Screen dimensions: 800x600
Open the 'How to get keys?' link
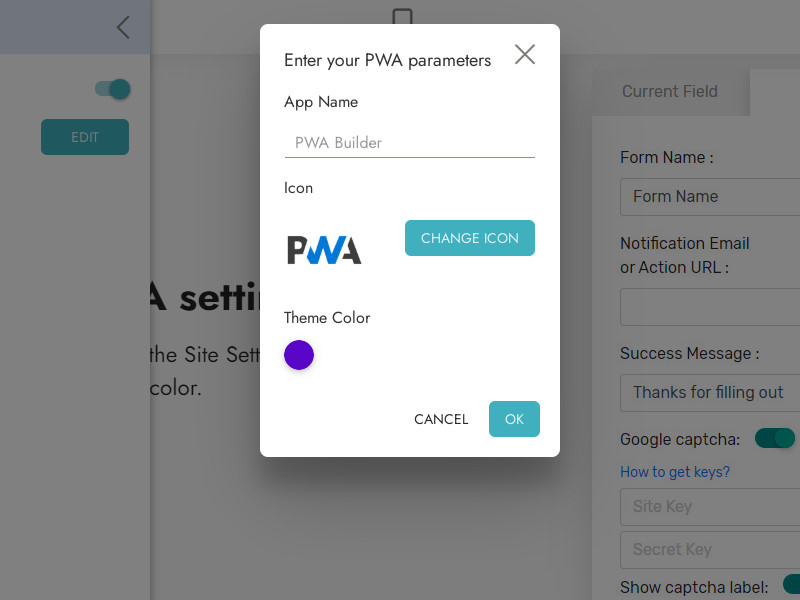point(674,471)
